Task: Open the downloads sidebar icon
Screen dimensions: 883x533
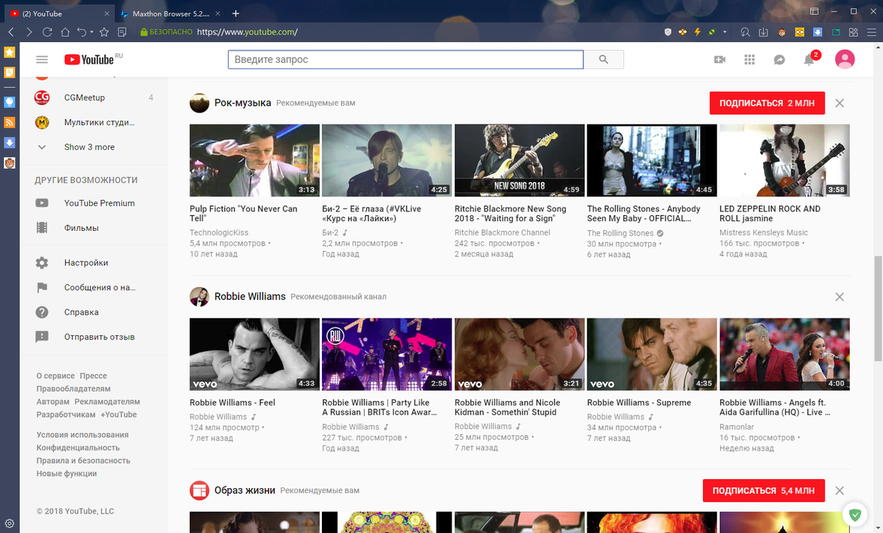Action: click(10, 143)
